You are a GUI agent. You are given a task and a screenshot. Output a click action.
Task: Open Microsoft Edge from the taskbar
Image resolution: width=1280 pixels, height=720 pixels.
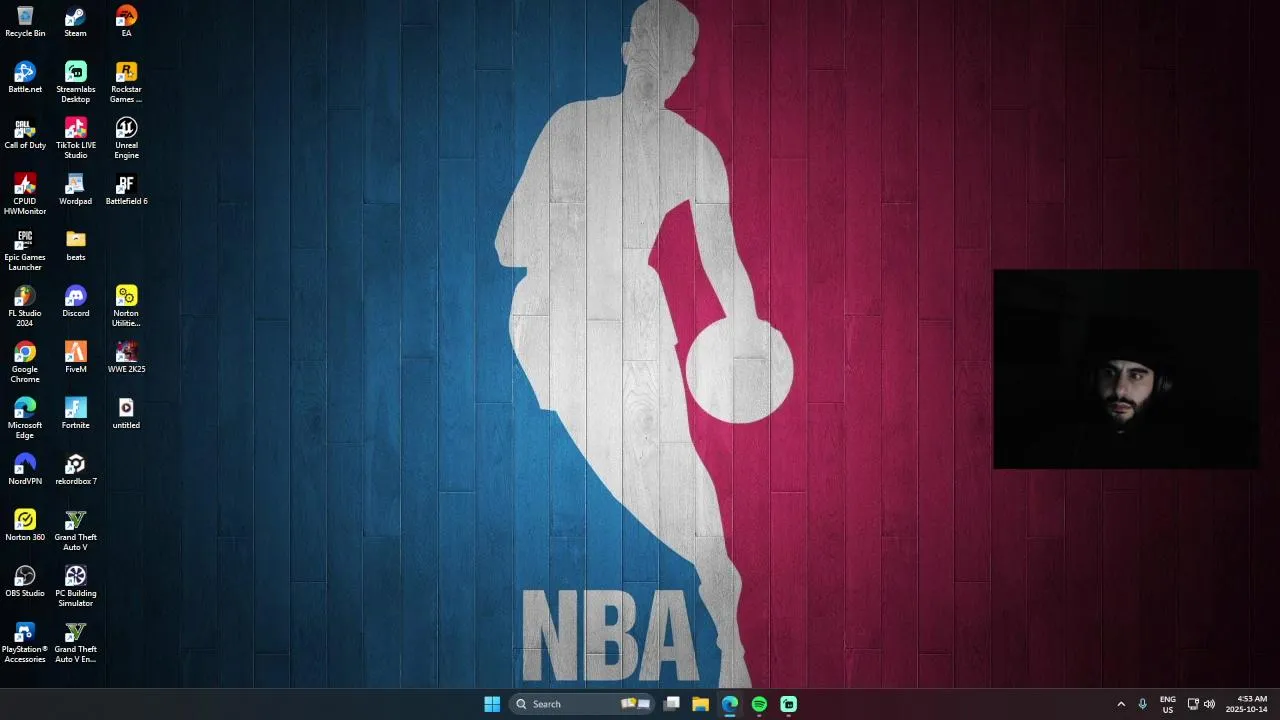[730, 704]
